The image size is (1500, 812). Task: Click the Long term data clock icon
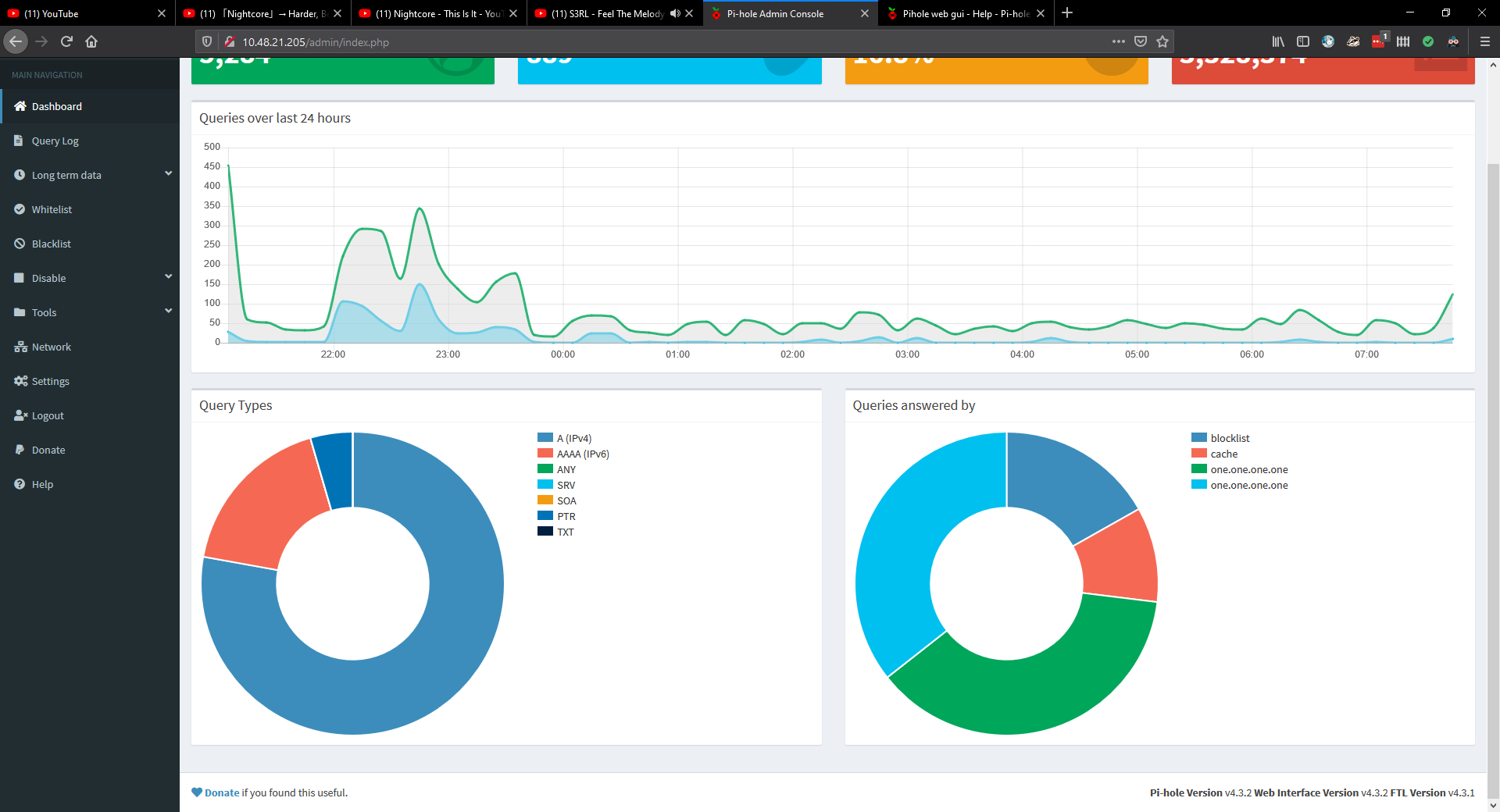(20, 175)
